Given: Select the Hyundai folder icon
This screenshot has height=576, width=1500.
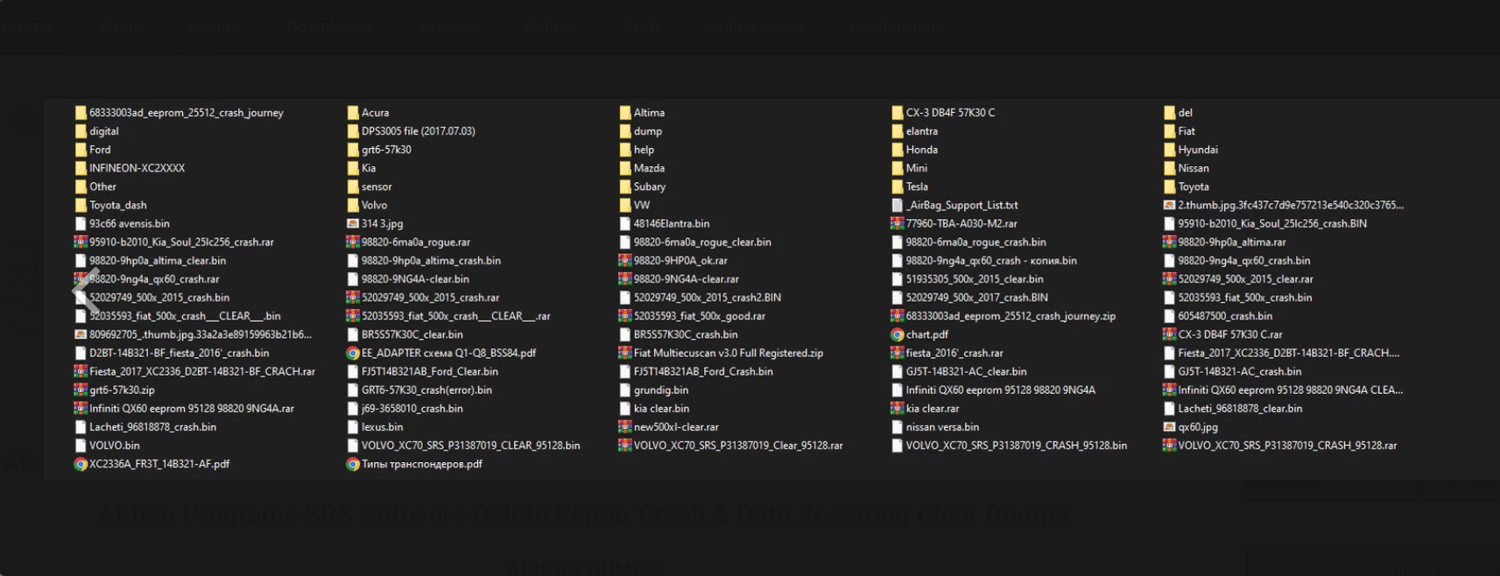Looking at the screenshot, I should point(1170,150).
